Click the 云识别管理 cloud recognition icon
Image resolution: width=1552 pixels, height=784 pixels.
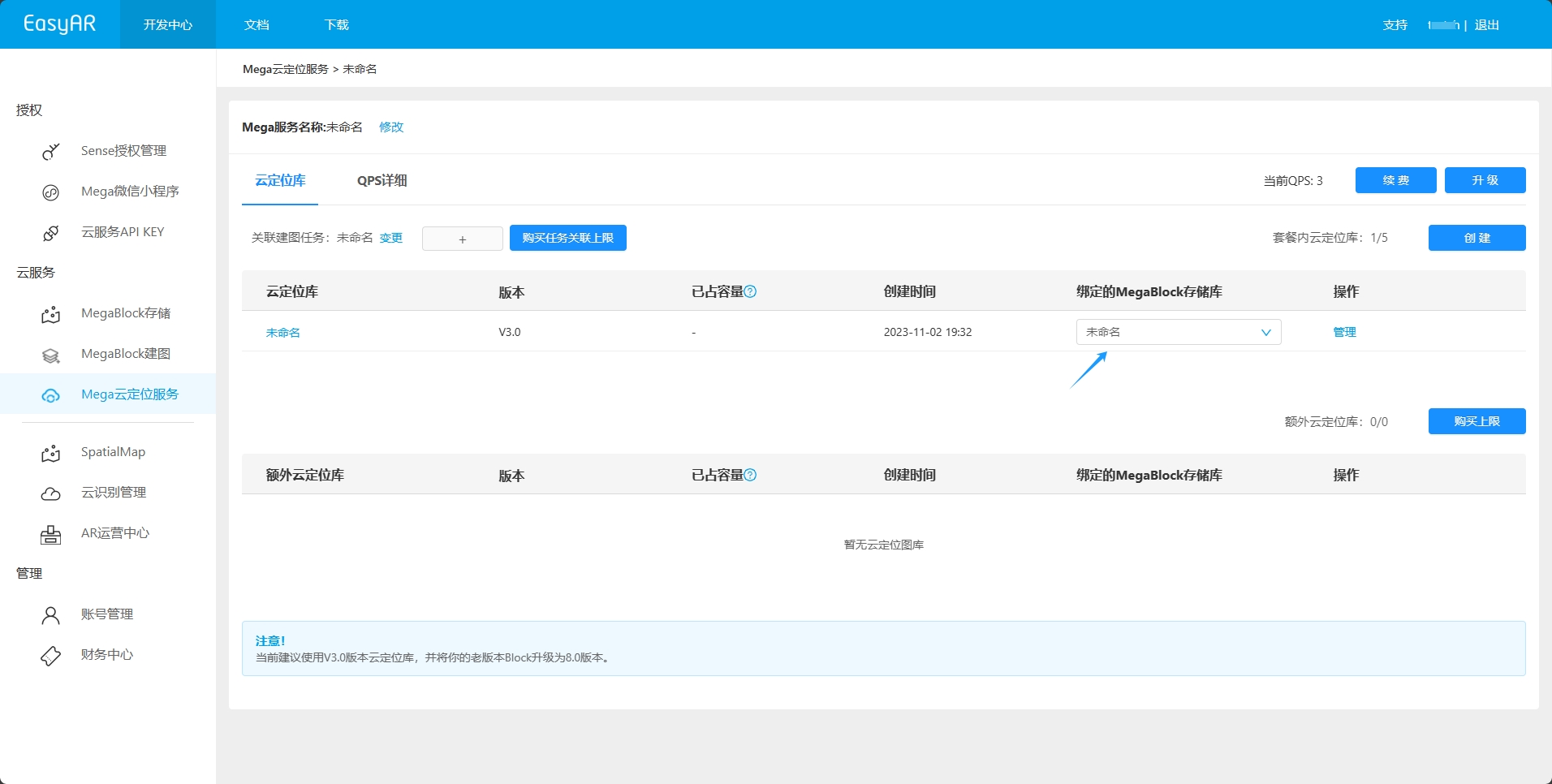pos(50,493)
